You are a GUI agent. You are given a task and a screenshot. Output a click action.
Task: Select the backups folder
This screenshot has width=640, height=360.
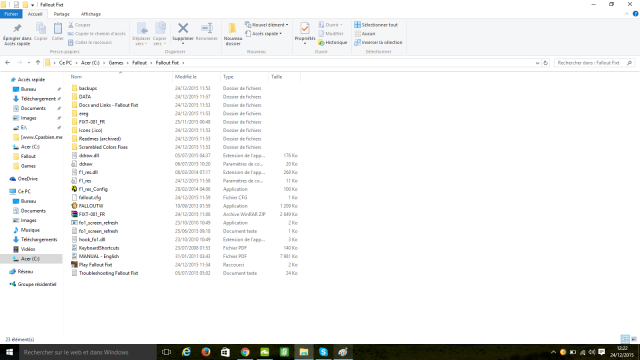tap(88, 88)
